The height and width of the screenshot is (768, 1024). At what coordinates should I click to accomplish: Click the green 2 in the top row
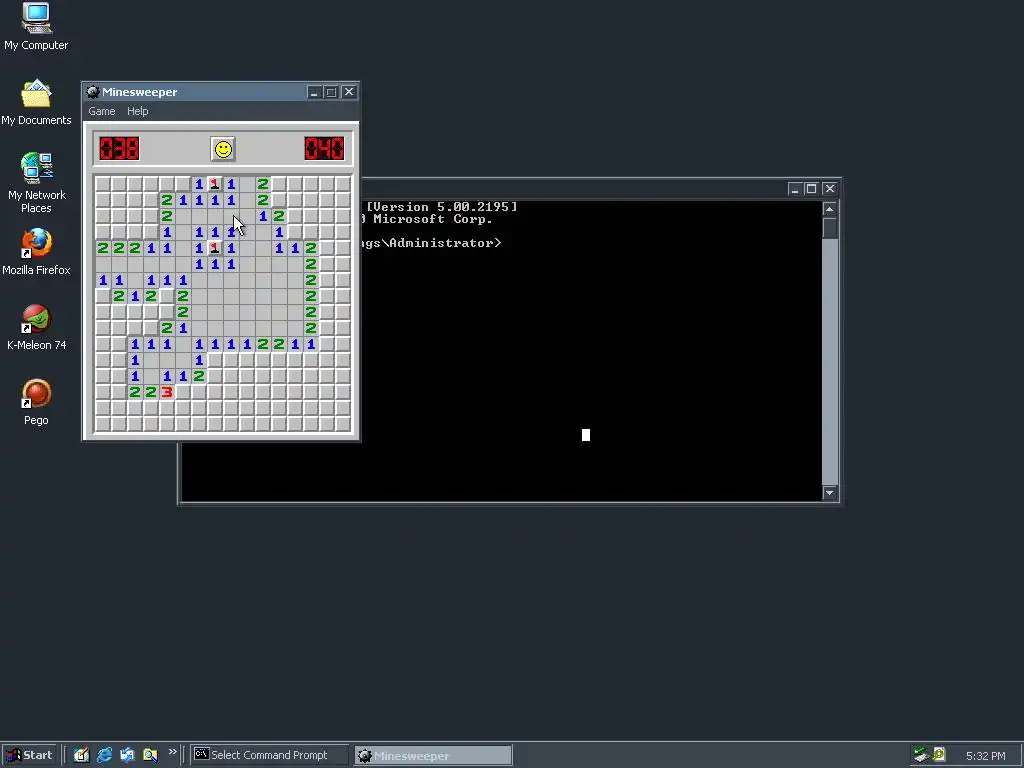point(263,184)
